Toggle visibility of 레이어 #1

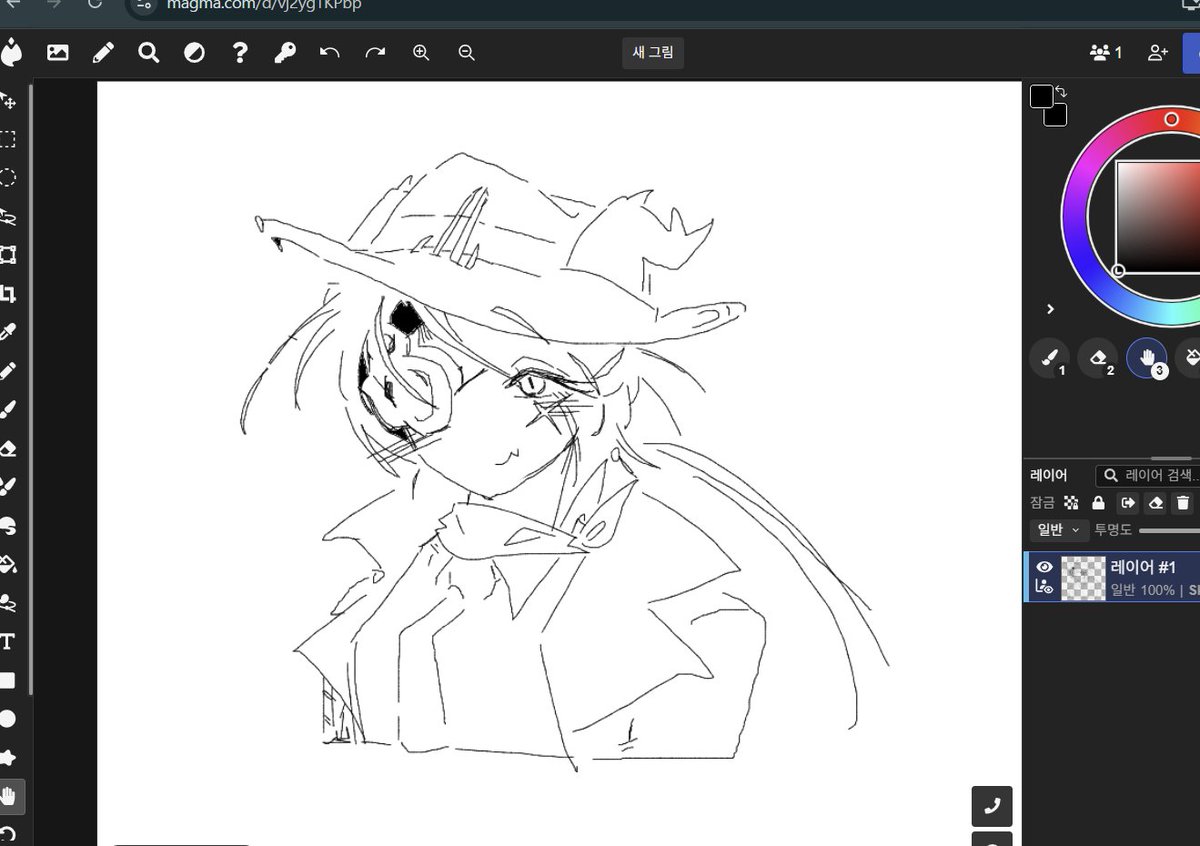click(1045, 567)
